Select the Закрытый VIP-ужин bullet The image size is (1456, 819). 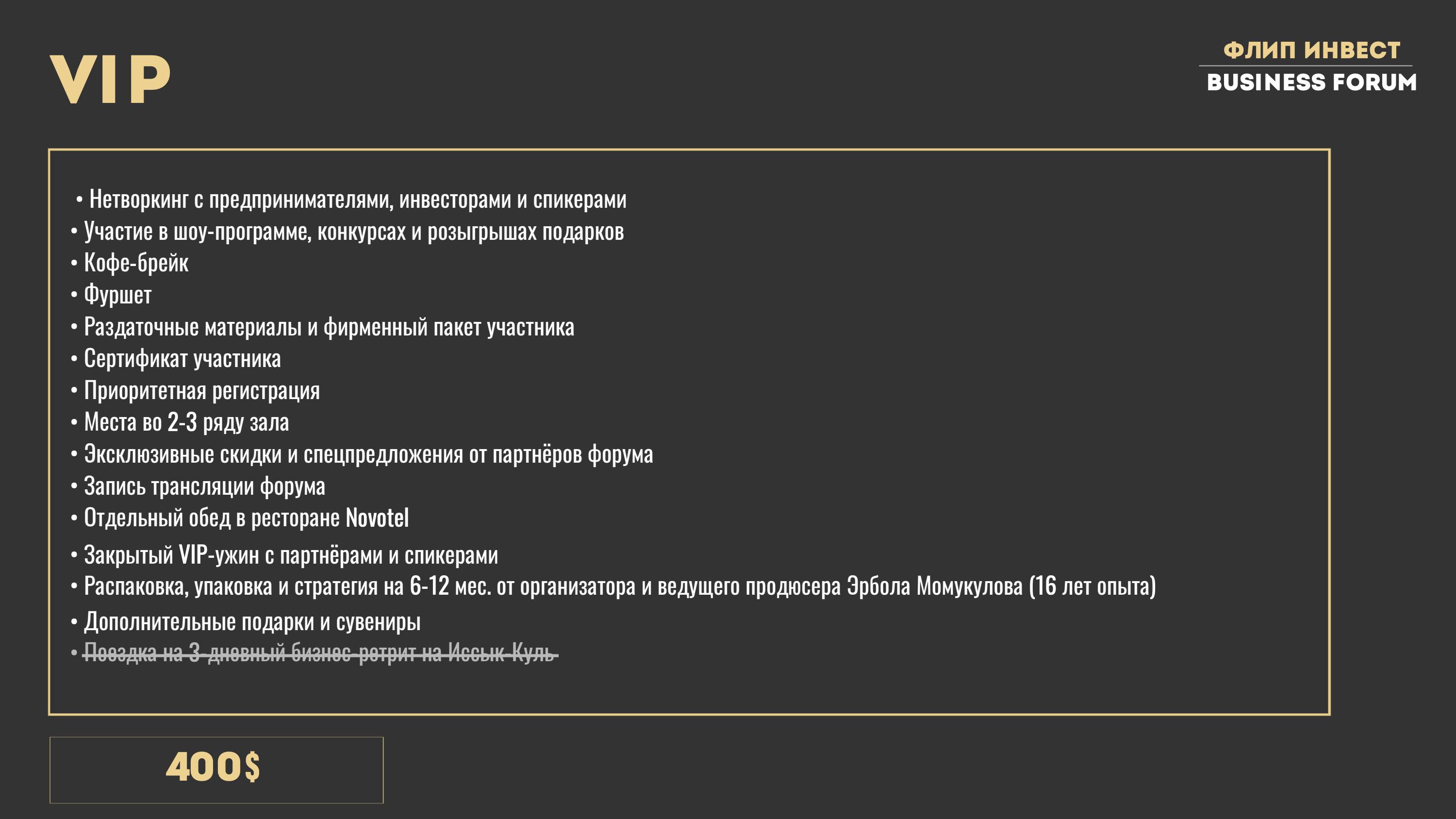[291, 555]
